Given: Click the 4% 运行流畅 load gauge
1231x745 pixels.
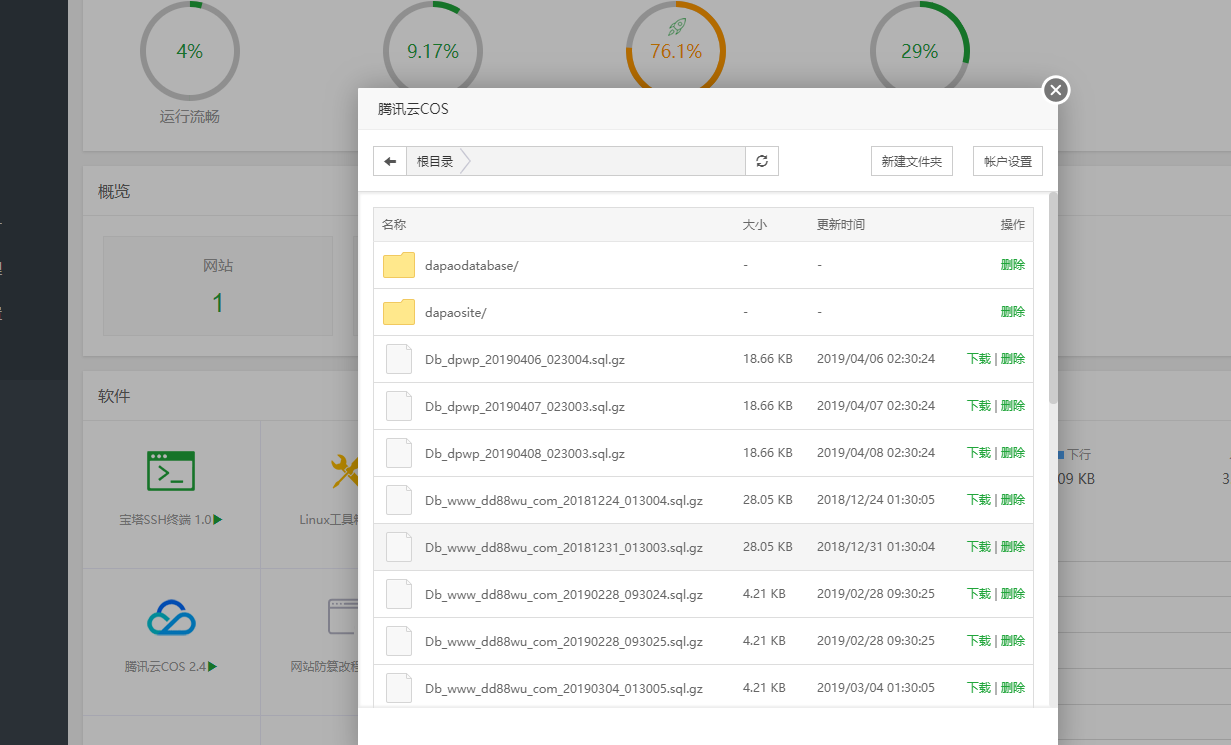Looking at the screenshot, I should click(190, 50).
